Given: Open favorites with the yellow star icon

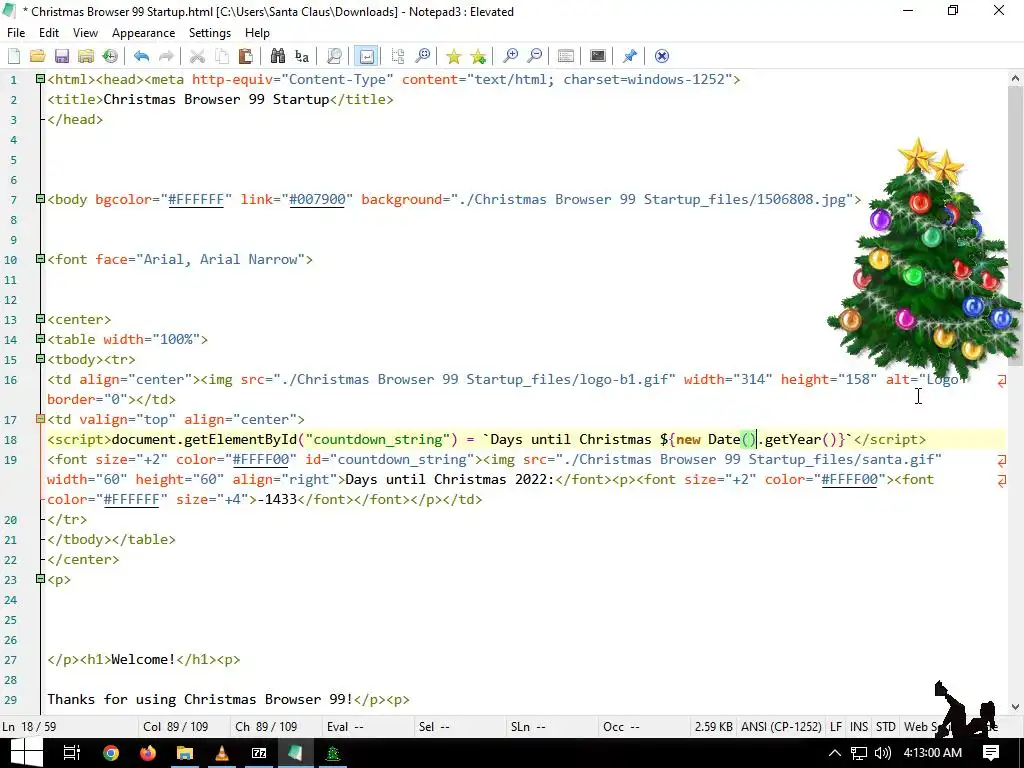Looking at the screenshot, I should click(453, 56).
